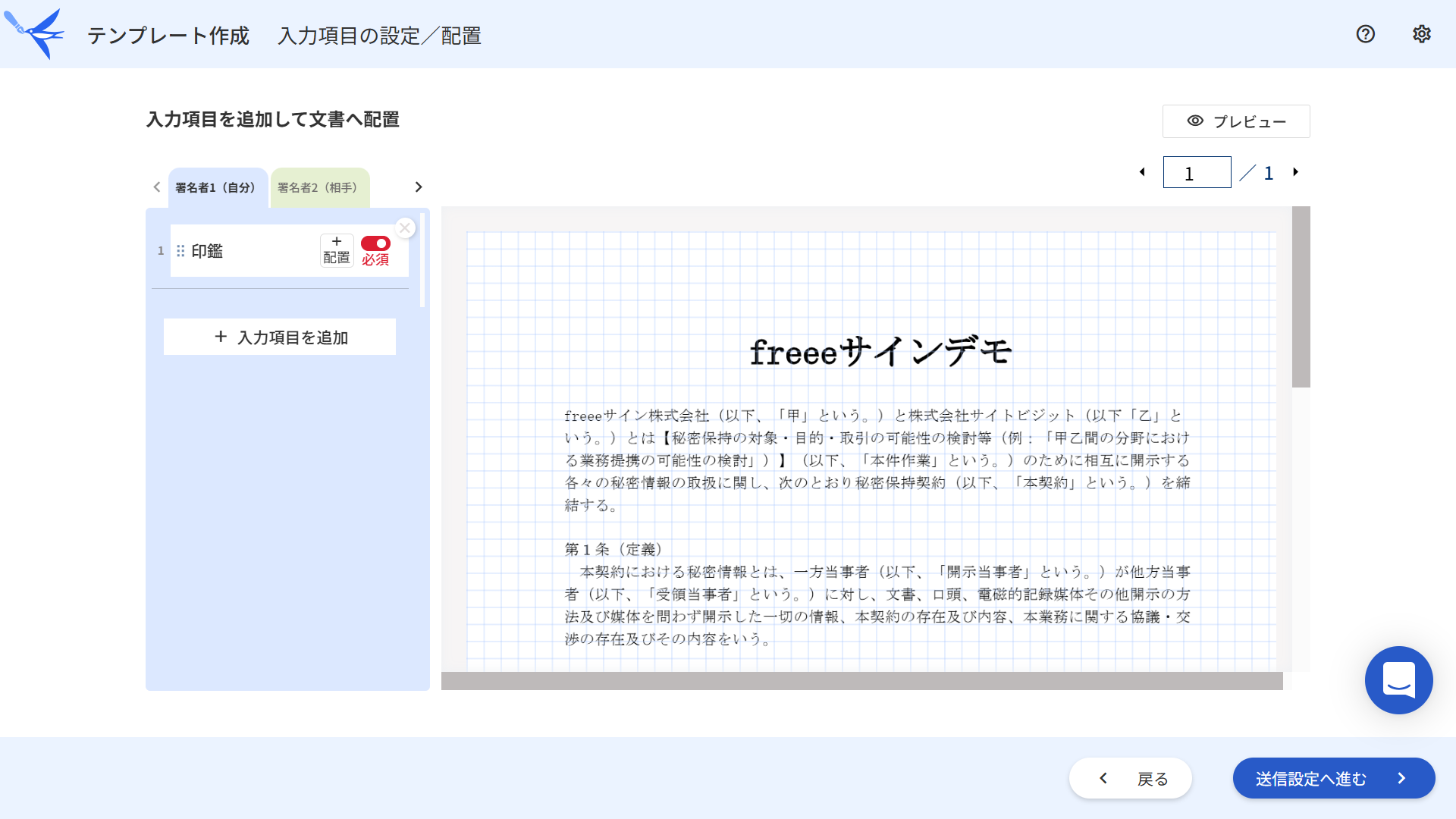
Task: Click the document vertical scrollbar thumb
Action: (1301, 297)
